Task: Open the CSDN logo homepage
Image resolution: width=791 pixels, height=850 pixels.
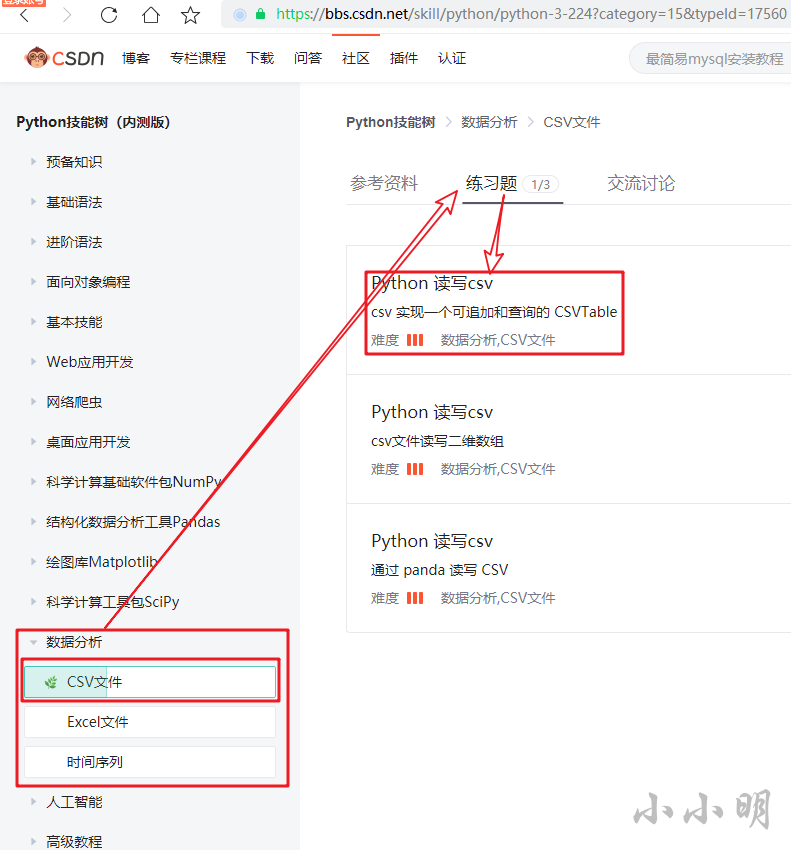Action: tap(65, 57)
